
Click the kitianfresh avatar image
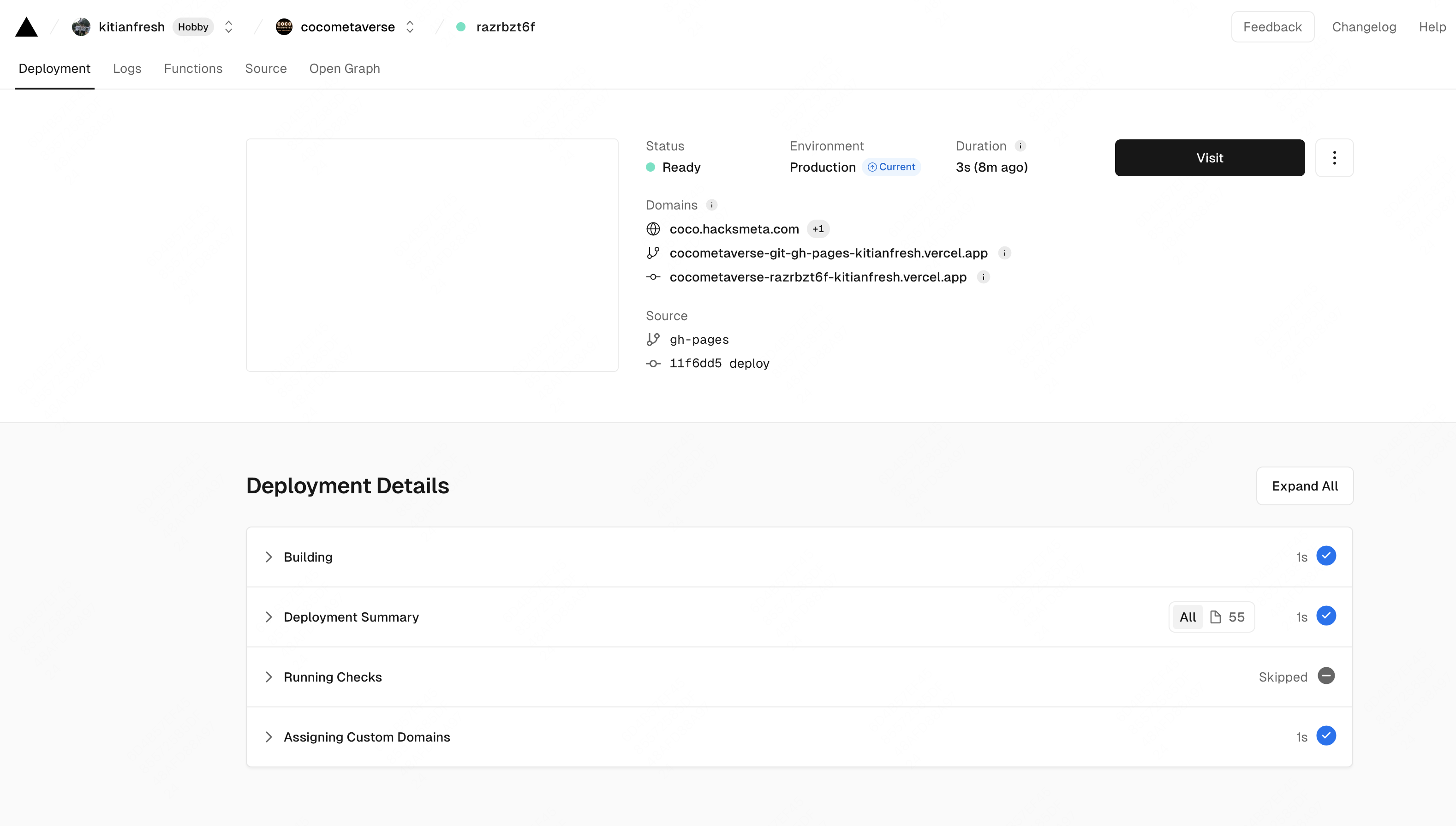[81, 27]
